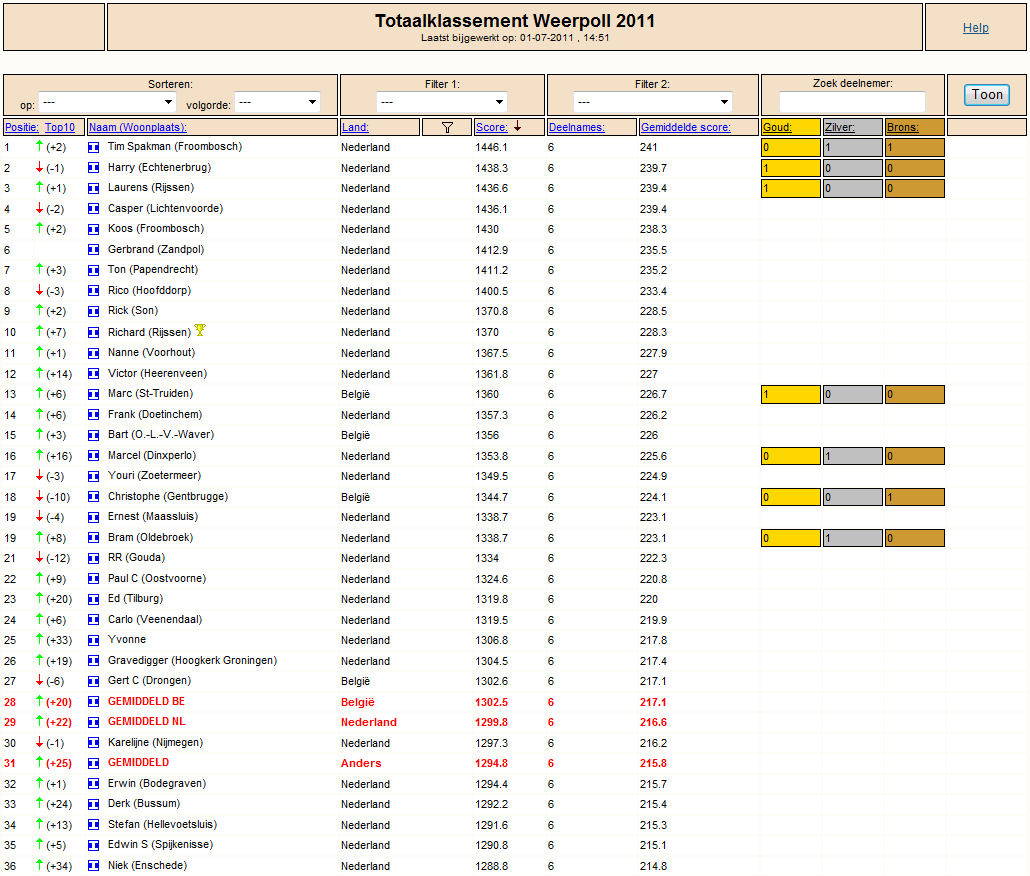The height and width of the screenshot is (876, 1030).
Task: Expand the Filter 1 dropdown
Action: [441, 102]
